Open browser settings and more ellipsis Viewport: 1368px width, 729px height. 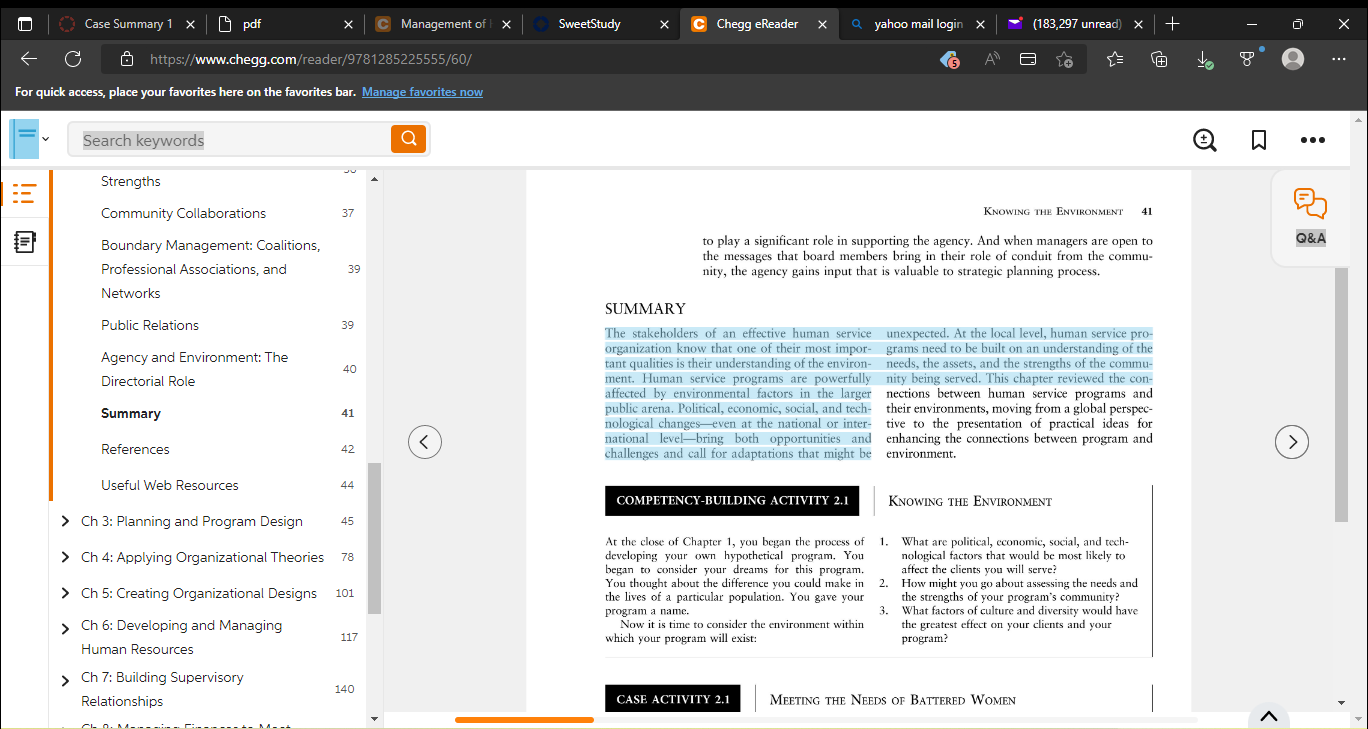click(1339, 59)
